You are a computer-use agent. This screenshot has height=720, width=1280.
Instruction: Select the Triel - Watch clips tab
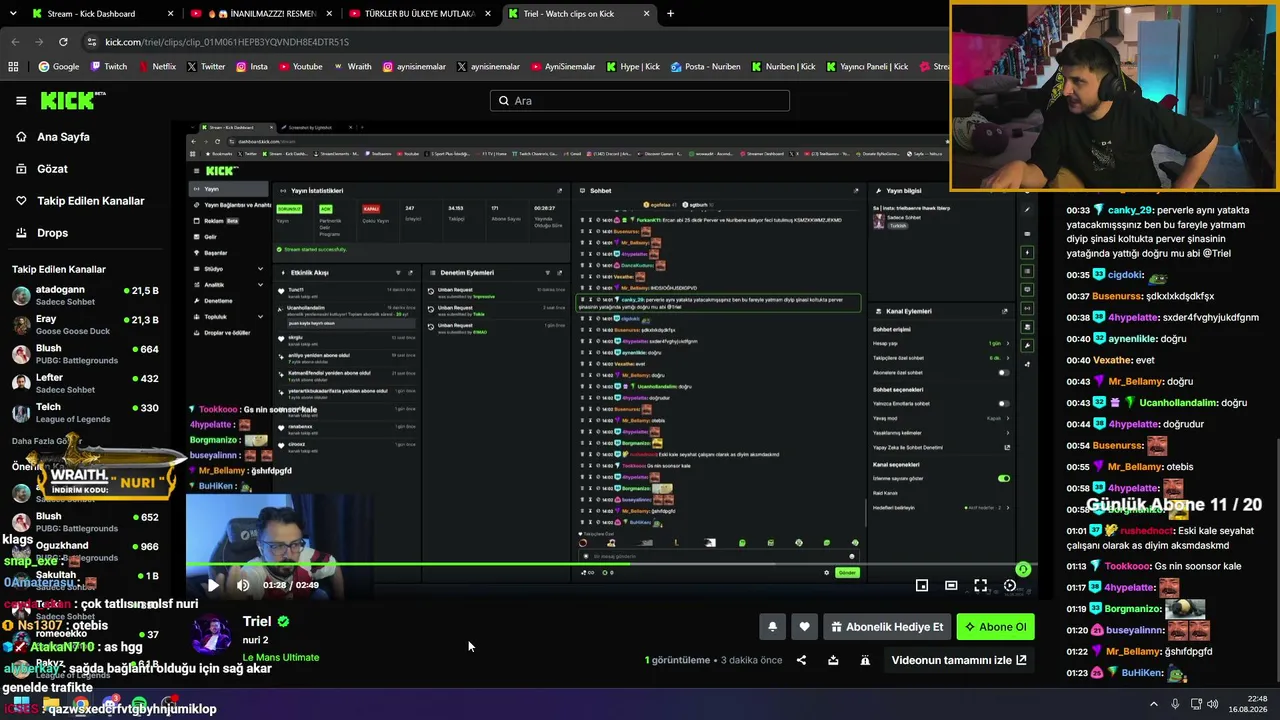tap(577, 14)
